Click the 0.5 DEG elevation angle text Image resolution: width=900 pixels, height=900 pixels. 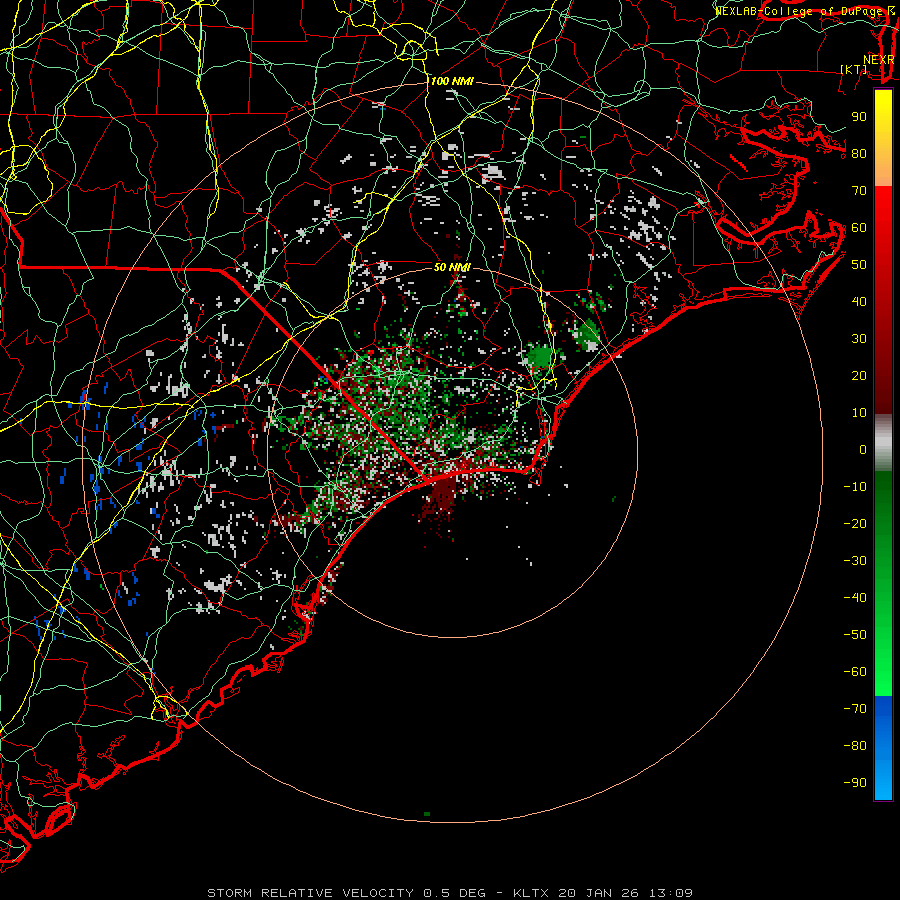pyautogui.click(x=454, y=893)
